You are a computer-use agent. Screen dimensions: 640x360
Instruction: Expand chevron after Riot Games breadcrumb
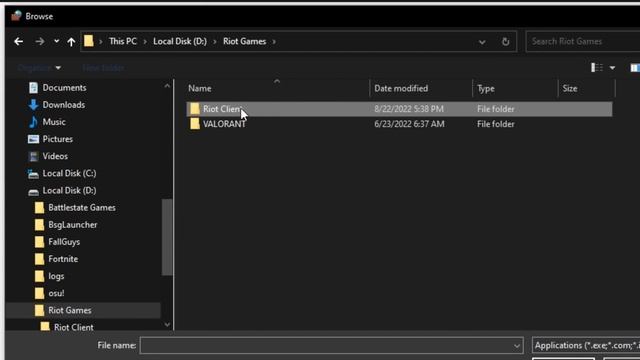274,42
